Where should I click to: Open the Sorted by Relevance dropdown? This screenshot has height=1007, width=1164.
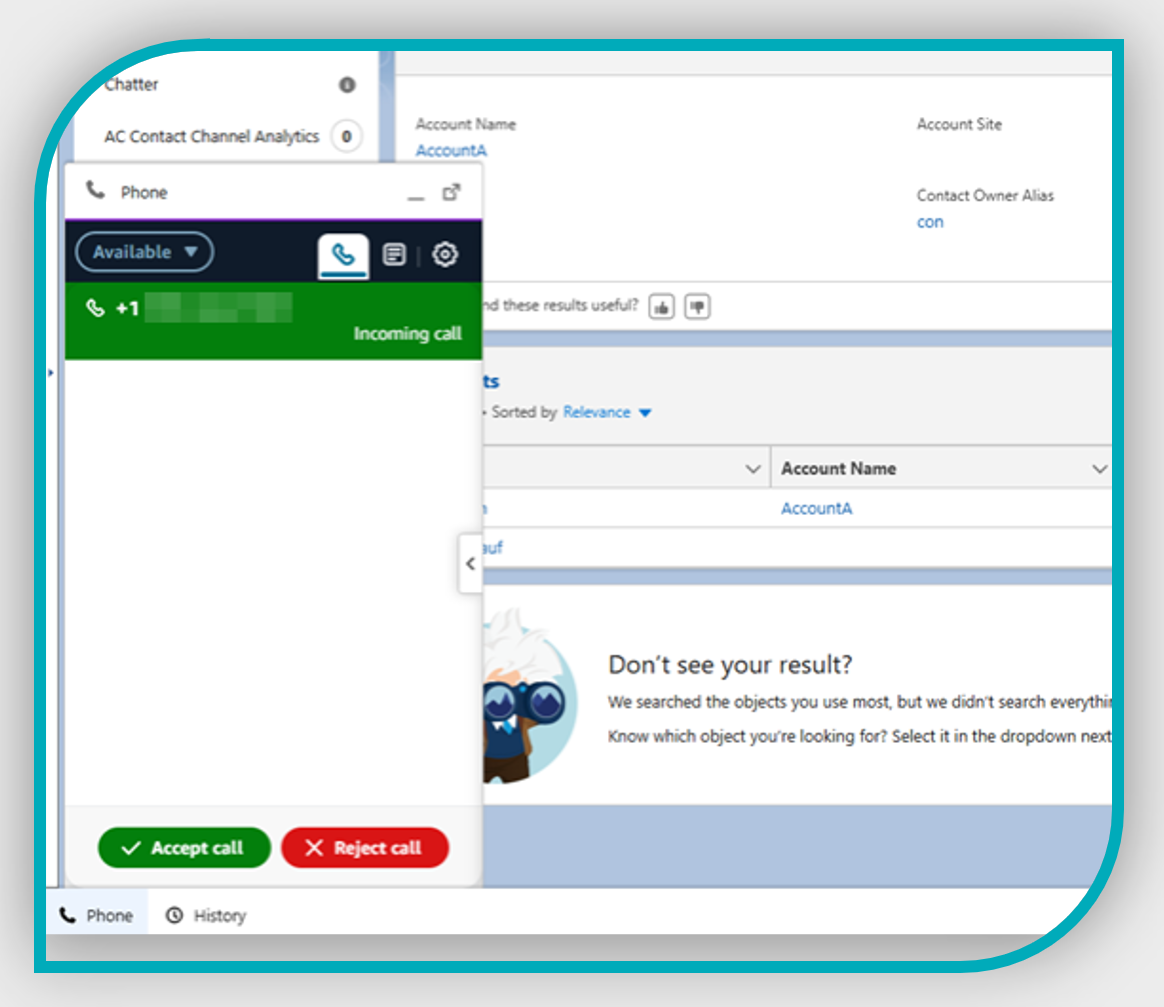pos(606,413)
